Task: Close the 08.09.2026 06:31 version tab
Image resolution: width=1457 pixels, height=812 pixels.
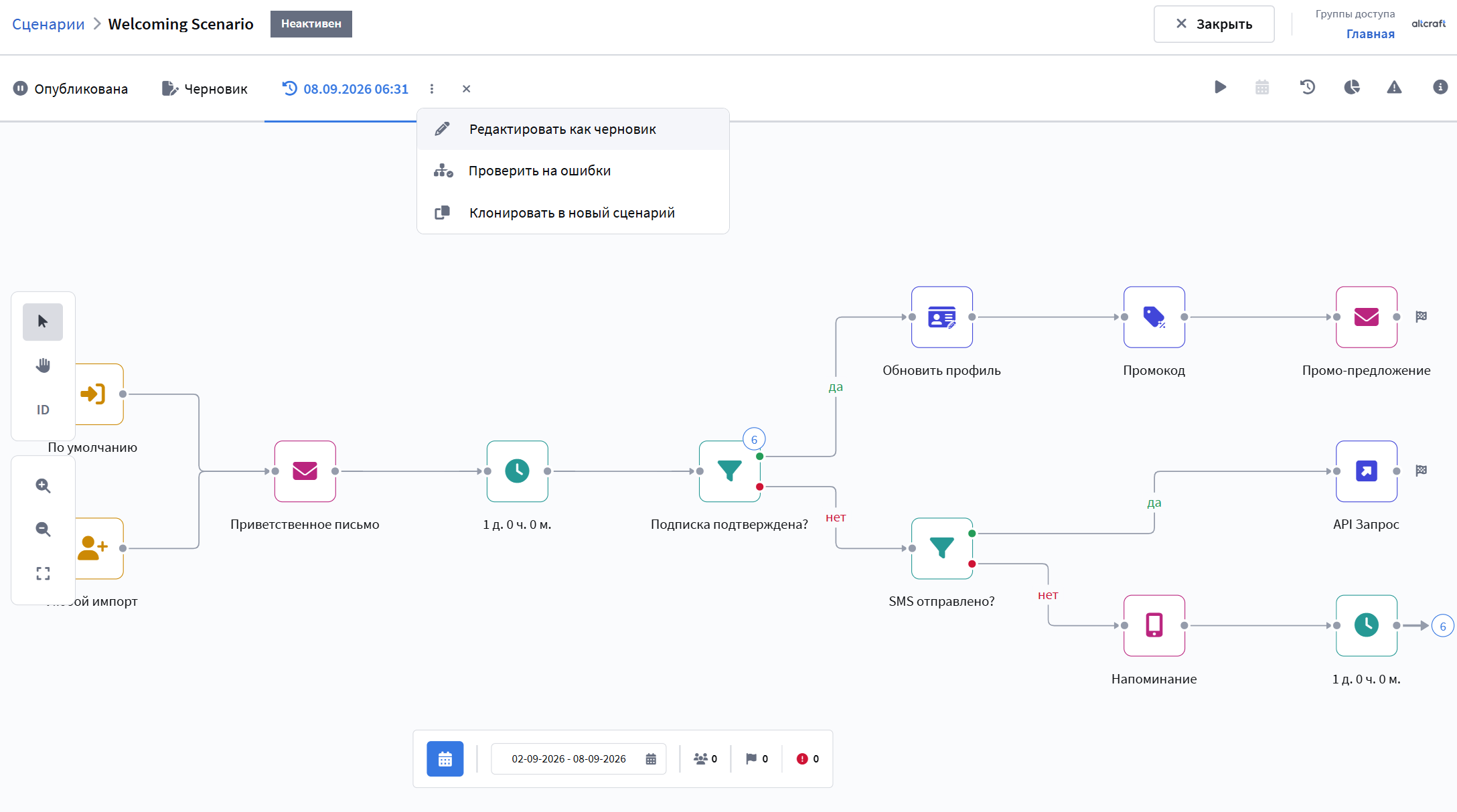Action: click(467, 89)
